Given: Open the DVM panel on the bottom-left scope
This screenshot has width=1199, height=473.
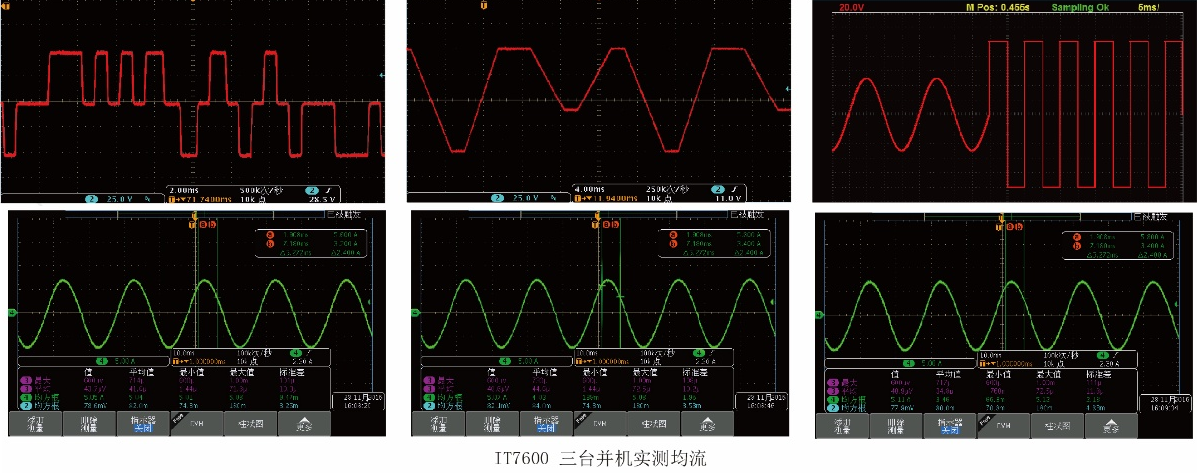Looking at the screenshot, I should point(194,424).
